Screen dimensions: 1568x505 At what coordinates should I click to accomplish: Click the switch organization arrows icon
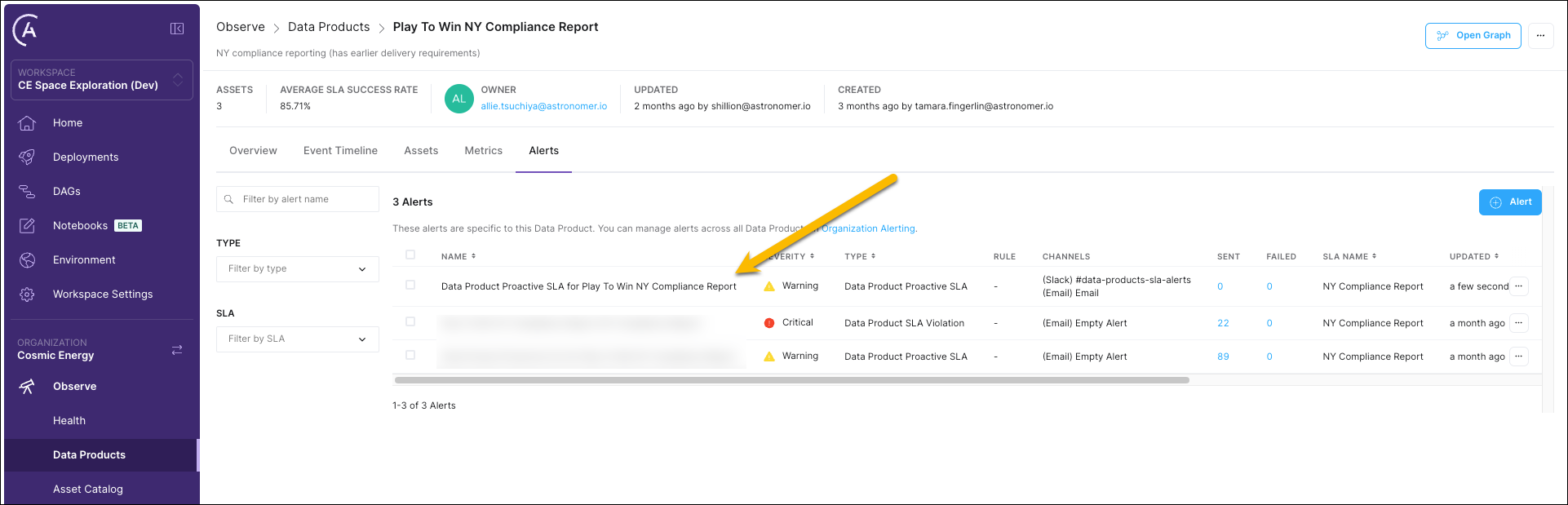(x=177, y=349)
